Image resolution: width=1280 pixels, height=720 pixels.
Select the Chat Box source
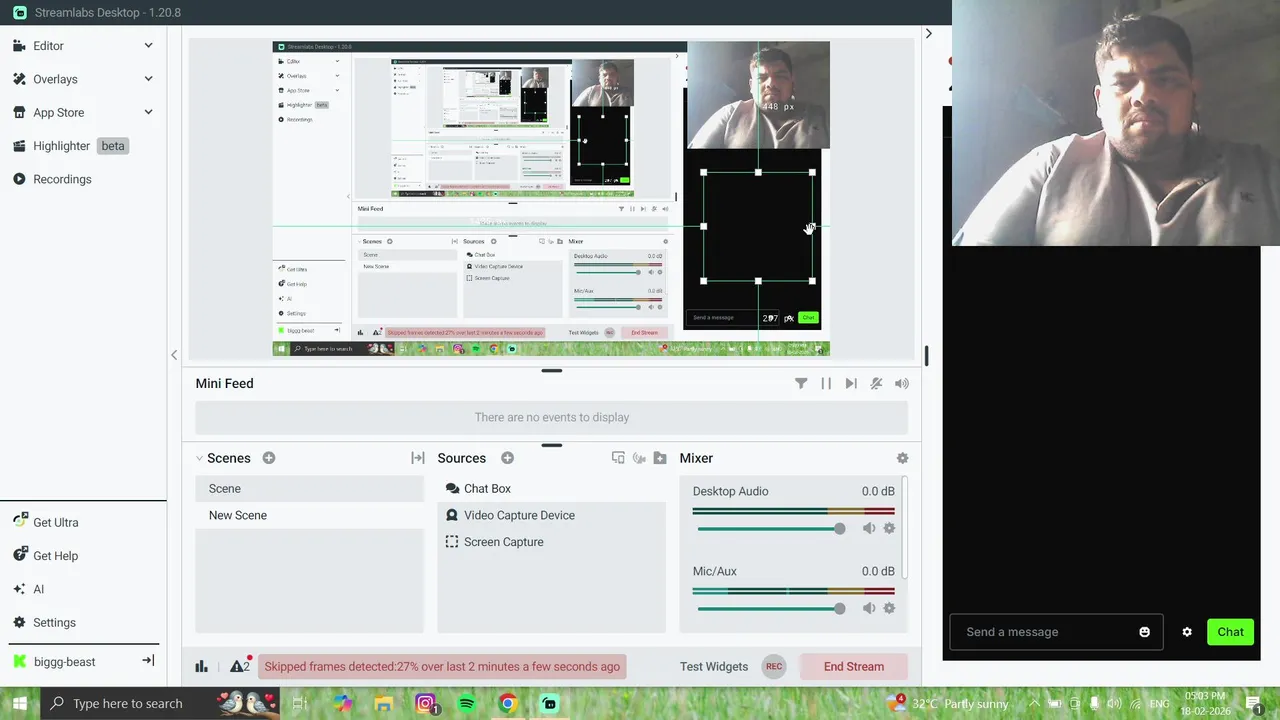(x=551, y=488)
